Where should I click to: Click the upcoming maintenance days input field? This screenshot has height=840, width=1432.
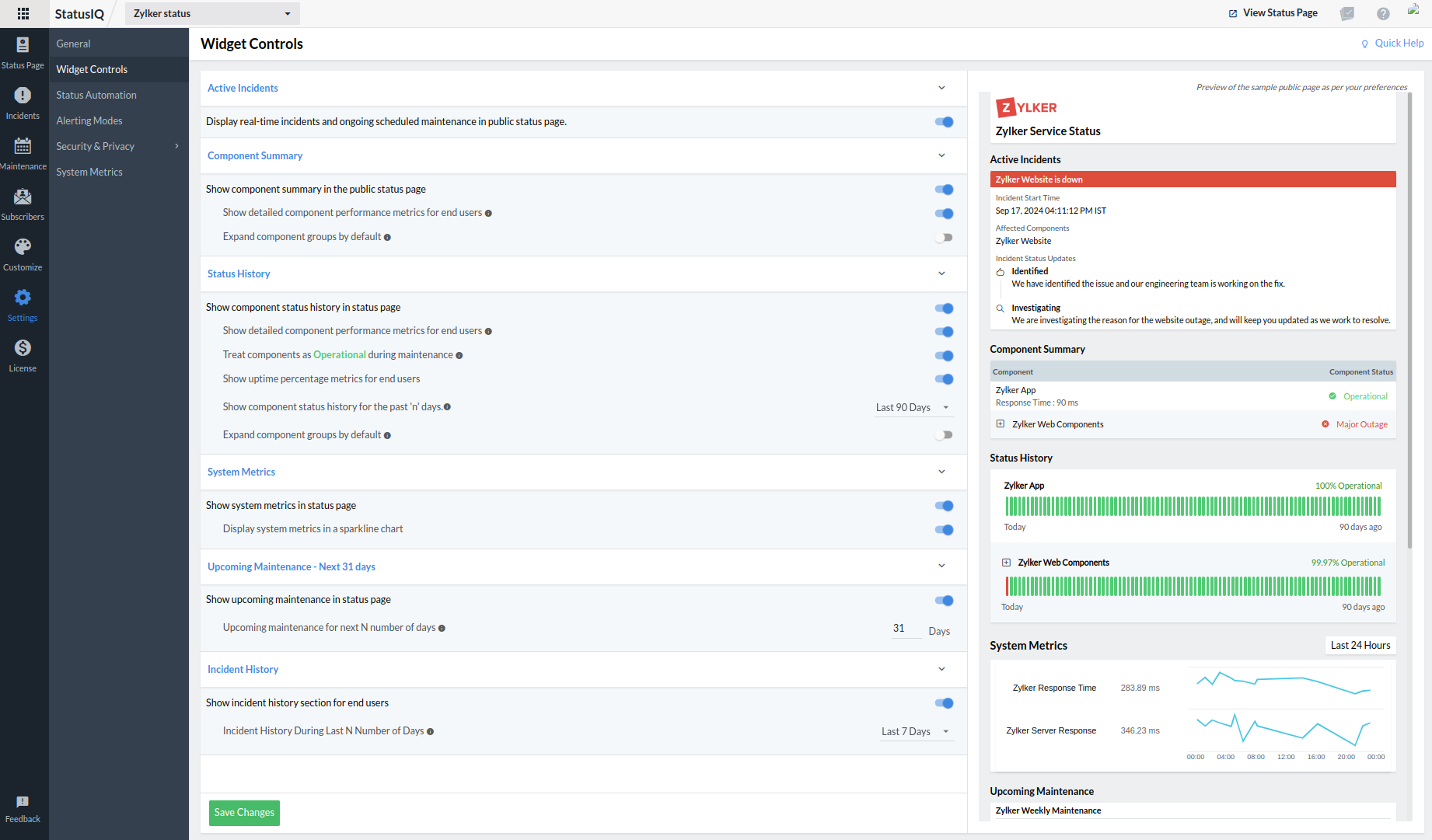click(x=905, y=629)
